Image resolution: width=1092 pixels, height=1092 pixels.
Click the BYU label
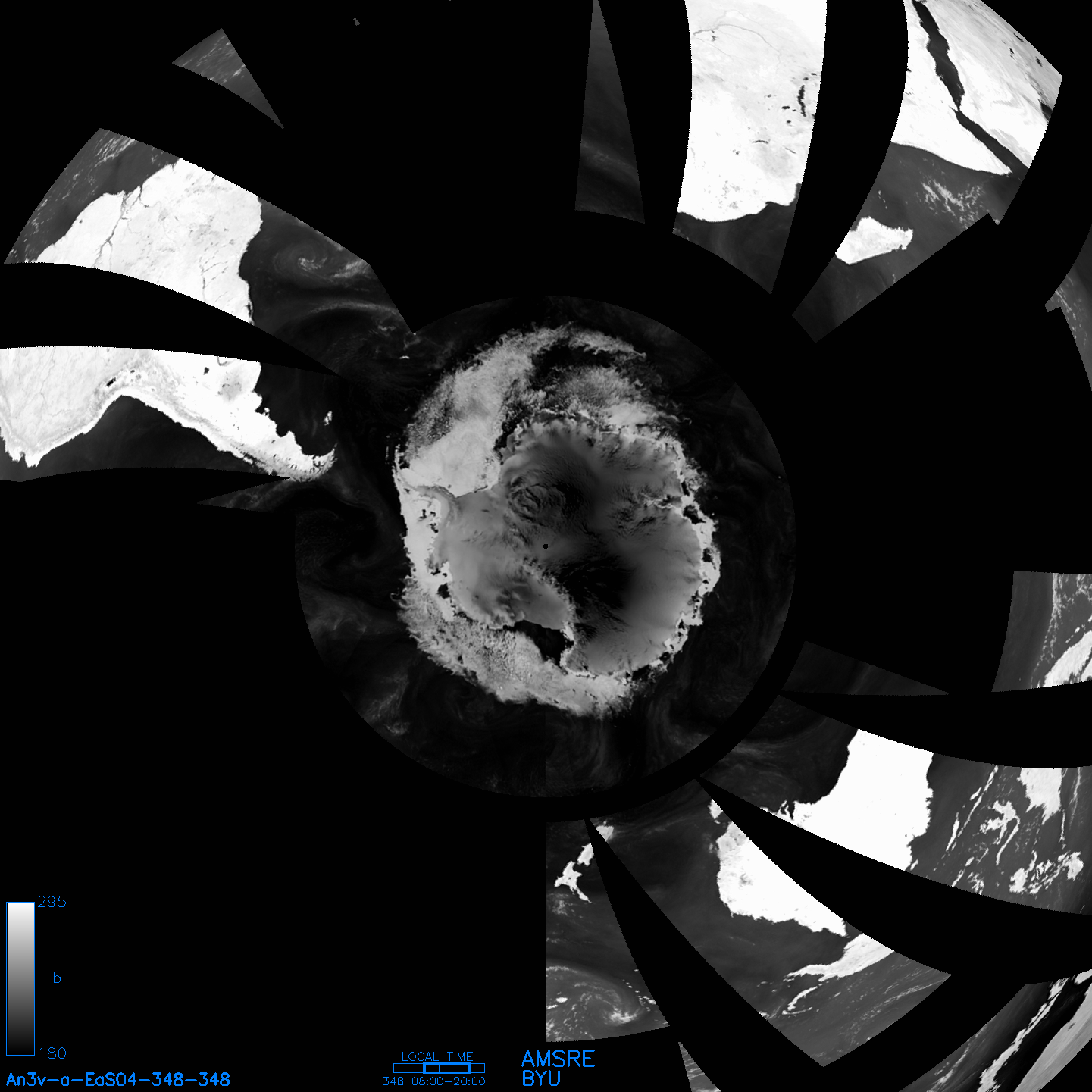pos(541,1078)
